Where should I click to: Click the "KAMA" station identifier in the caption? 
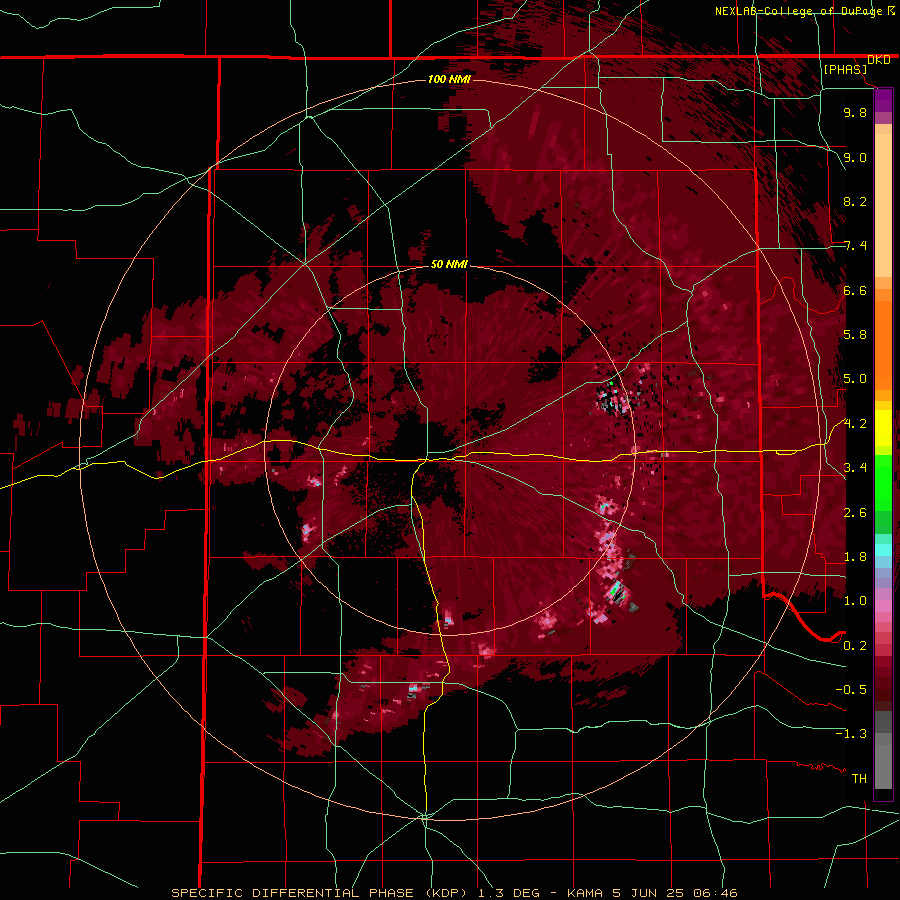585,893
